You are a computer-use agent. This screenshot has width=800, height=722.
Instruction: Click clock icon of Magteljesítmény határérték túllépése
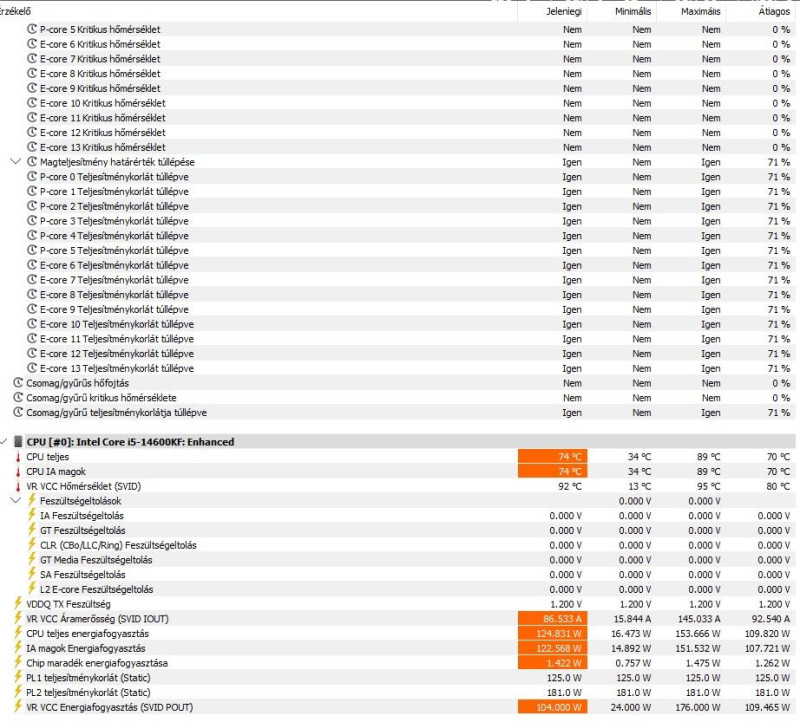[32, 162]
